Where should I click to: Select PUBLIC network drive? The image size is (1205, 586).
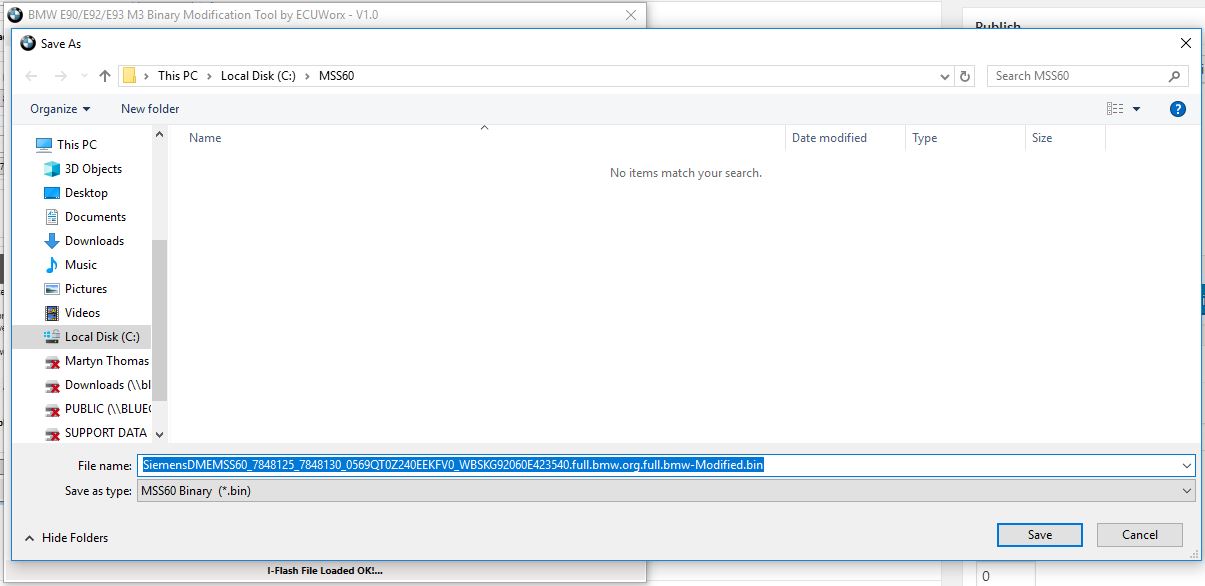[x=108, y=409]
